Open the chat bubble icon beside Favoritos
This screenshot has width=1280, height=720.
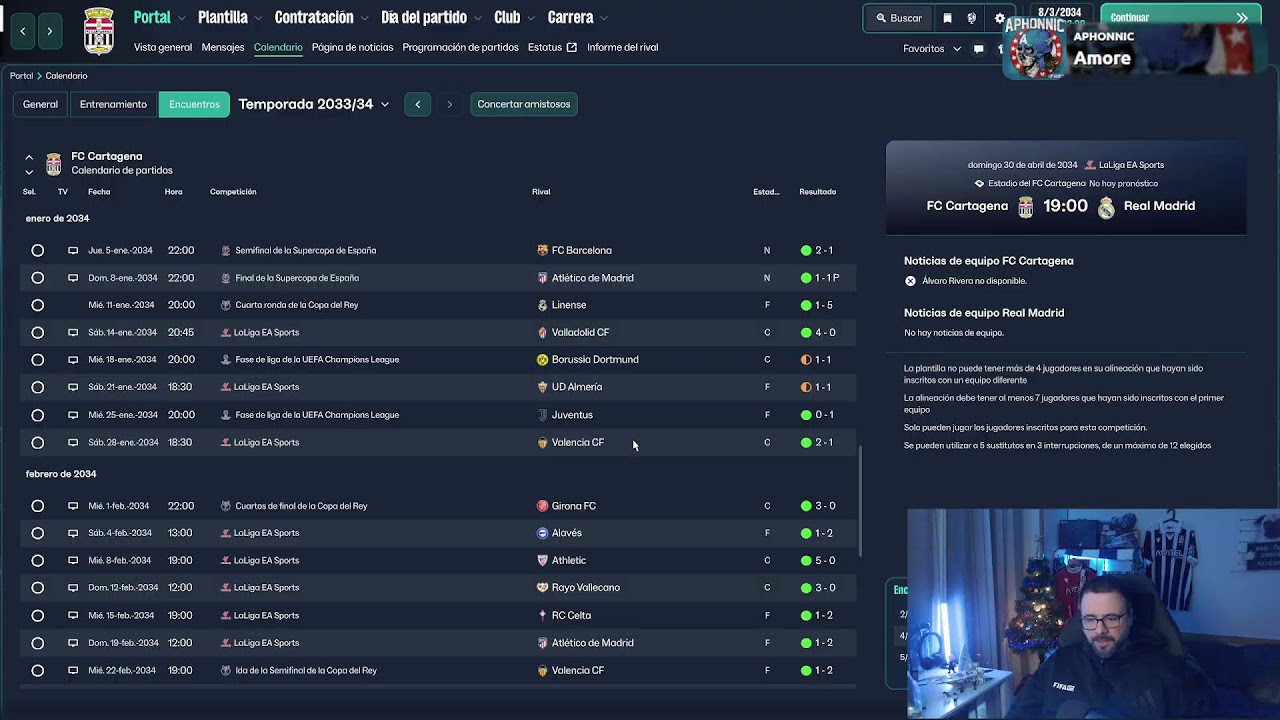[x=978, y=48]
